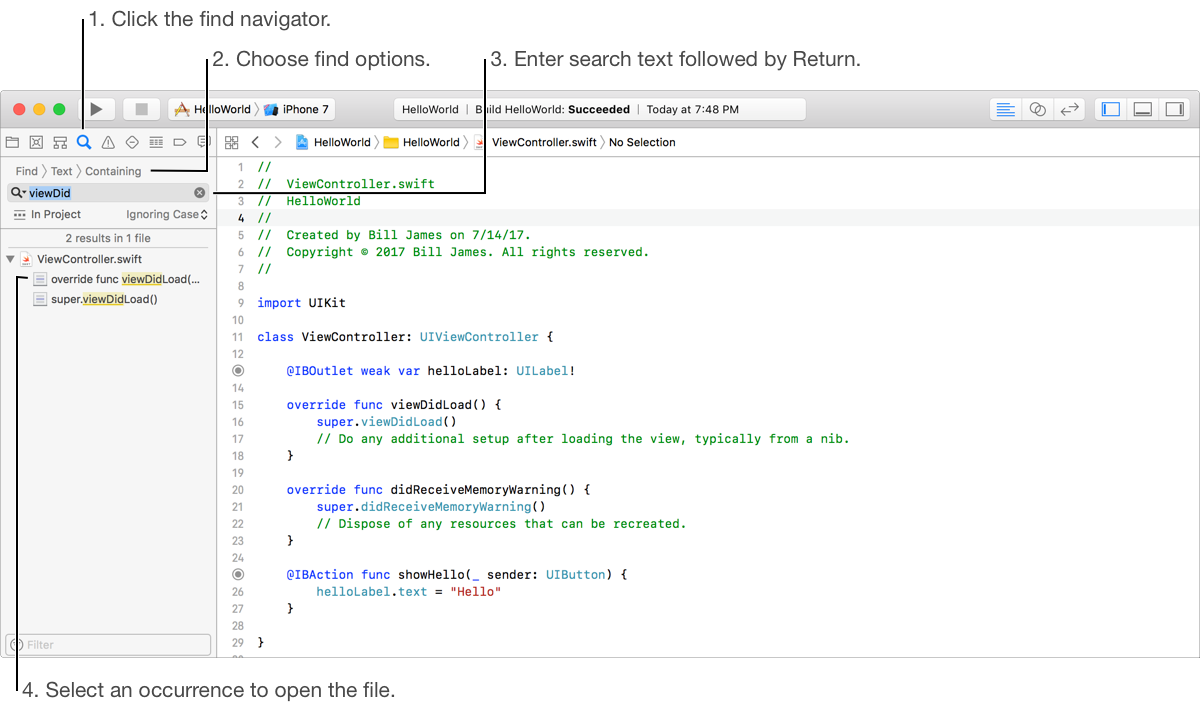Open the project navigator folder icon
The height and width of the screenshot is (708, 1200).
[x=13, y=142]
